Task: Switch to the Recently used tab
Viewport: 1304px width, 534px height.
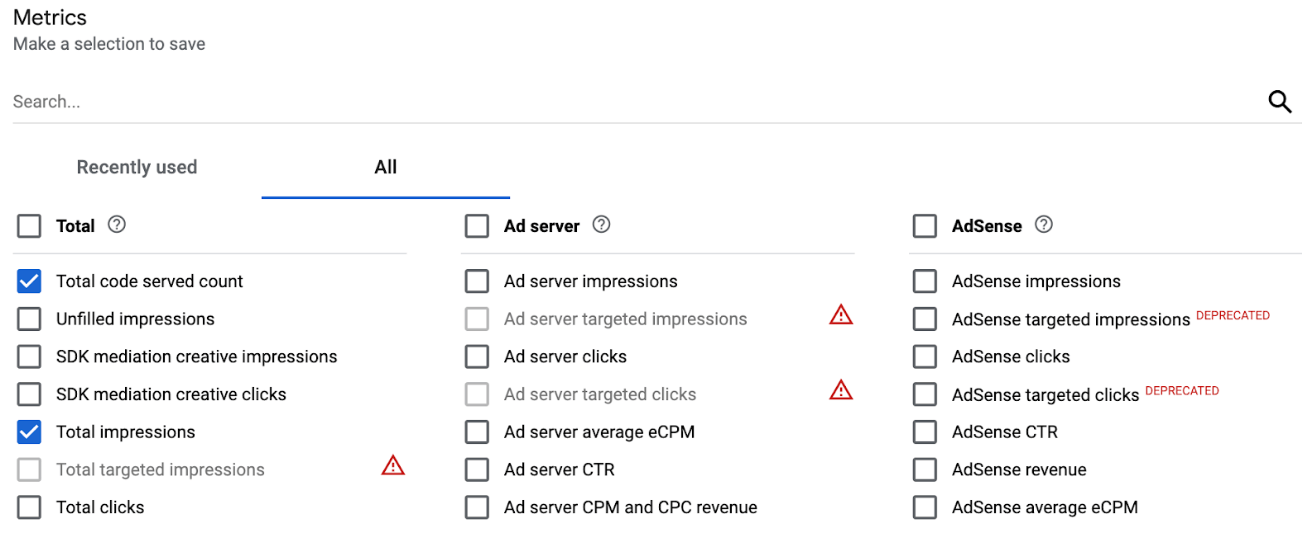Action: [x=137, y=167]
